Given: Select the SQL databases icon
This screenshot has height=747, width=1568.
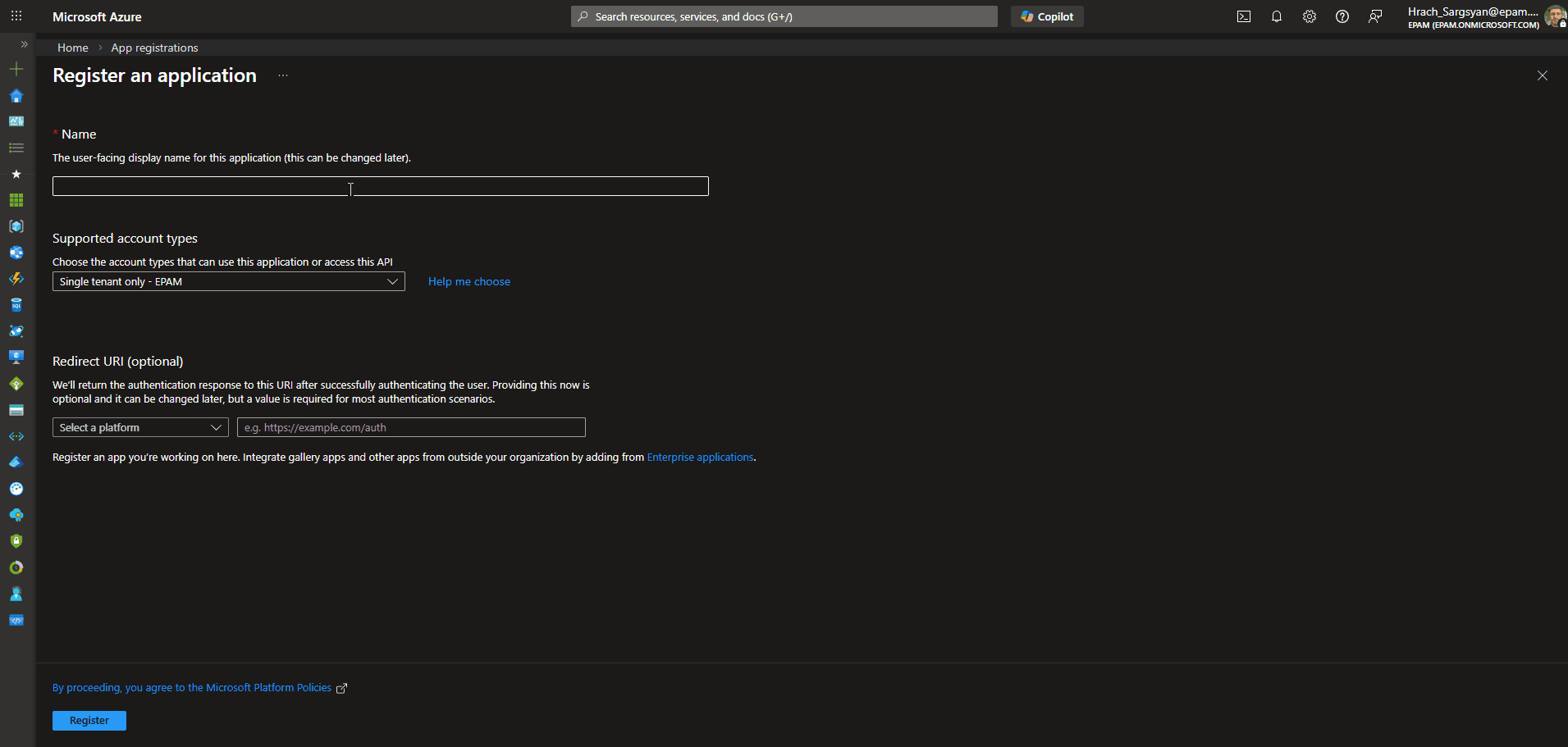Looking at the screenshot, I should coord(16,304).
